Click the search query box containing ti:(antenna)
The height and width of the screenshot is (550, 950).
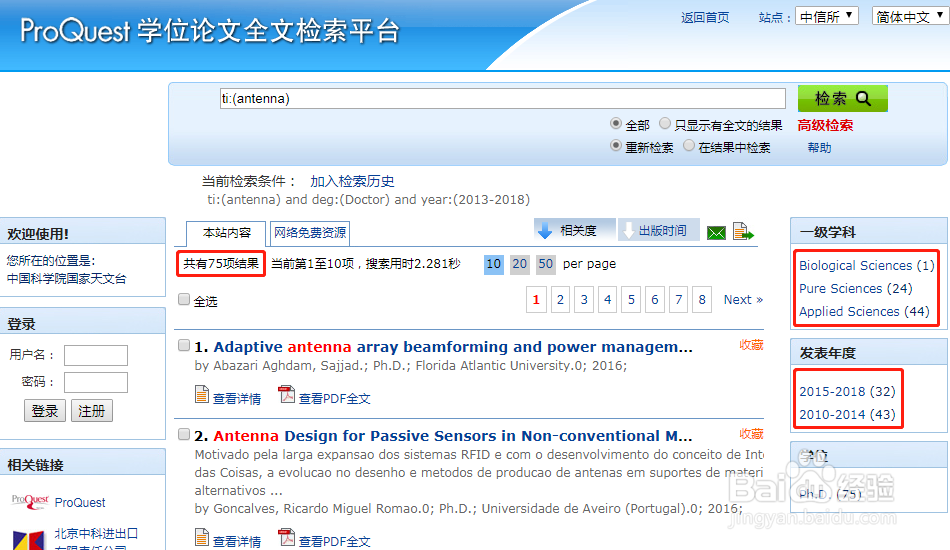click(x=502, y=98)
